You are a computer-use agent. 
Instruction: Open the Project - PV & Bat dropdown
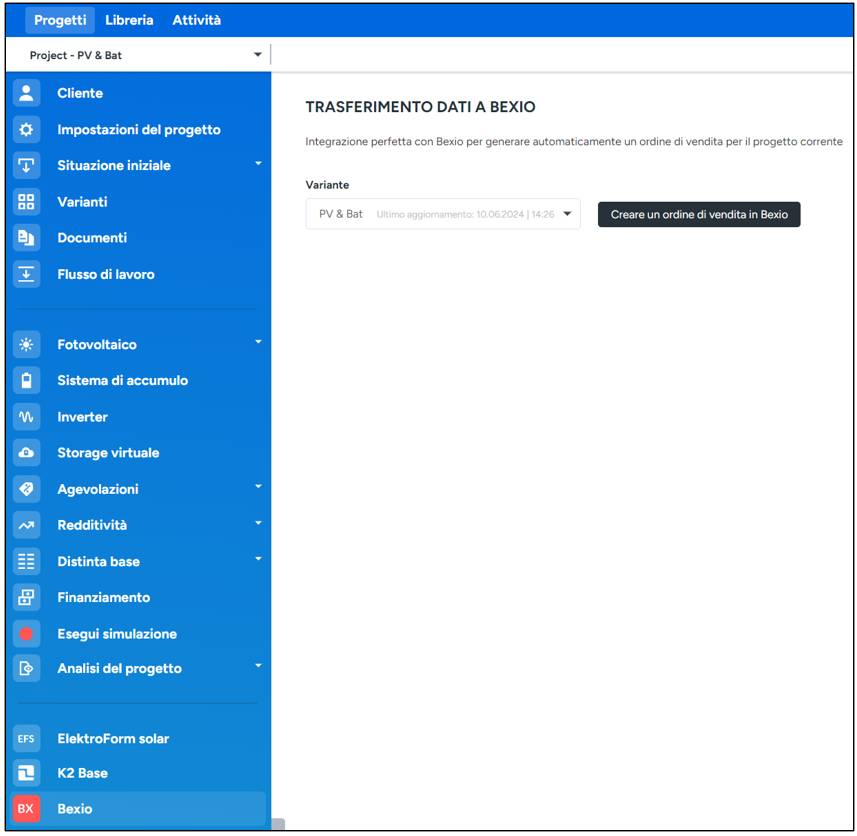point(257,55)
